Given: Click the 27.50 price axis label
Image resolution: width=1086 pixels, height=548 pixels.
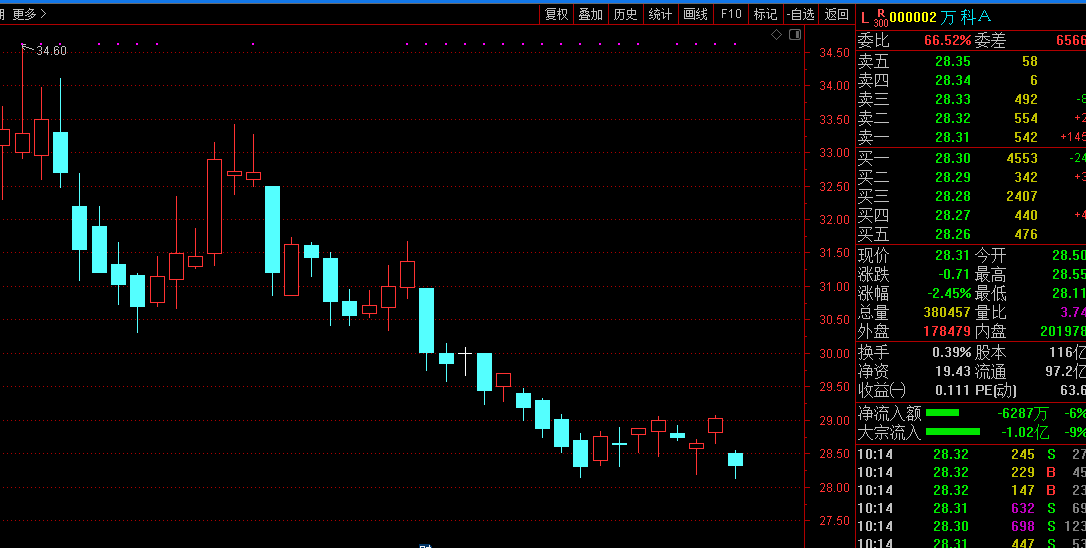Looking at the screenshot, I should tap(834, 521).
